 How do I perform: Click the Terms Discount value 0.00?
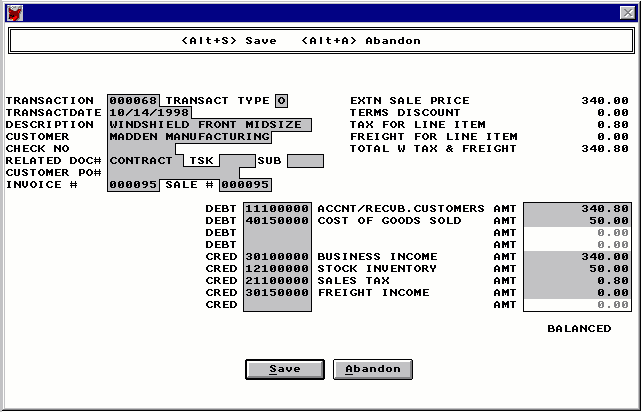(x=613, y=113)
